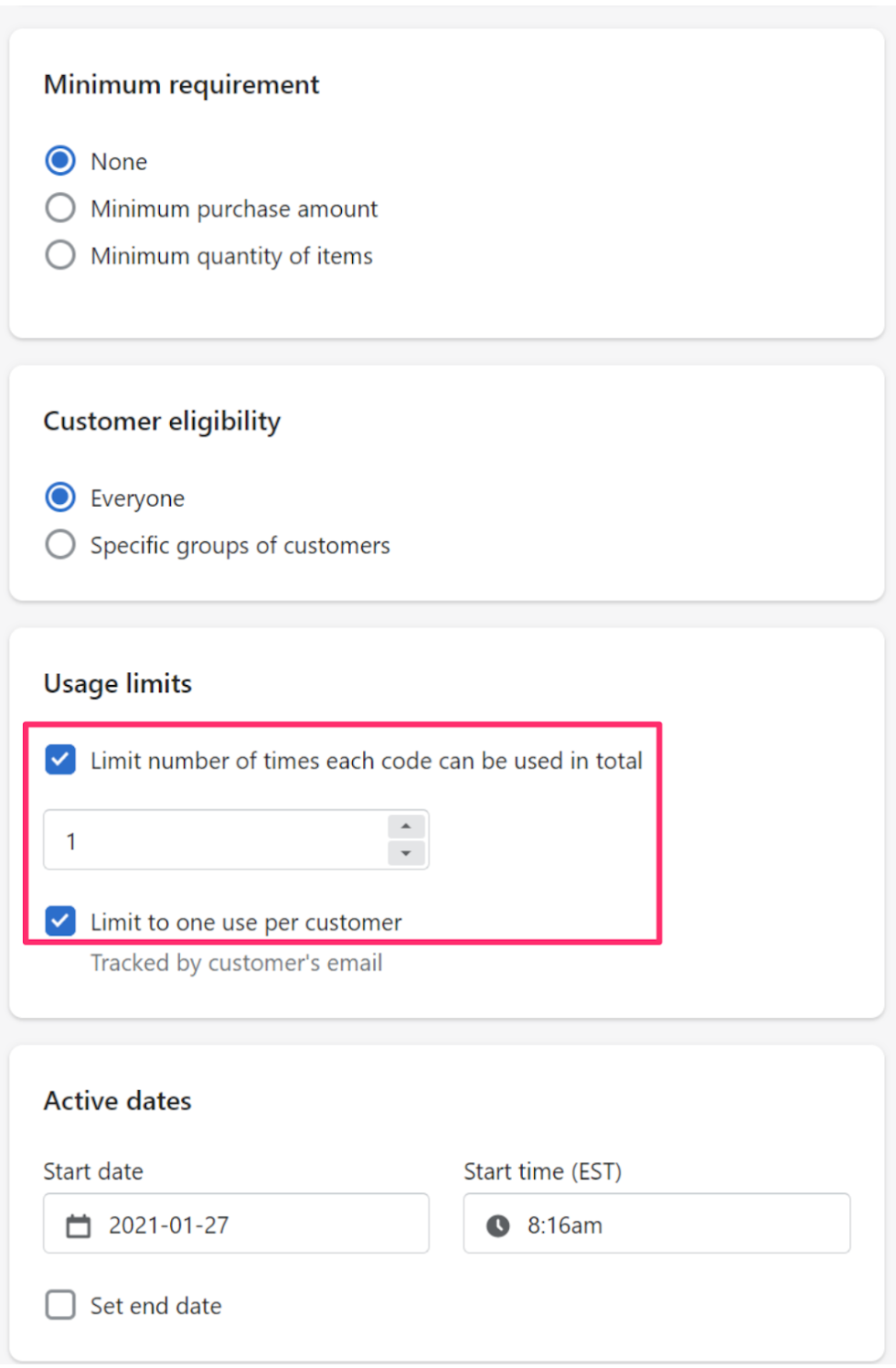Select None minimum requirement radio
The height and width of the screenshot is (1368, 896).
(60, 161)
